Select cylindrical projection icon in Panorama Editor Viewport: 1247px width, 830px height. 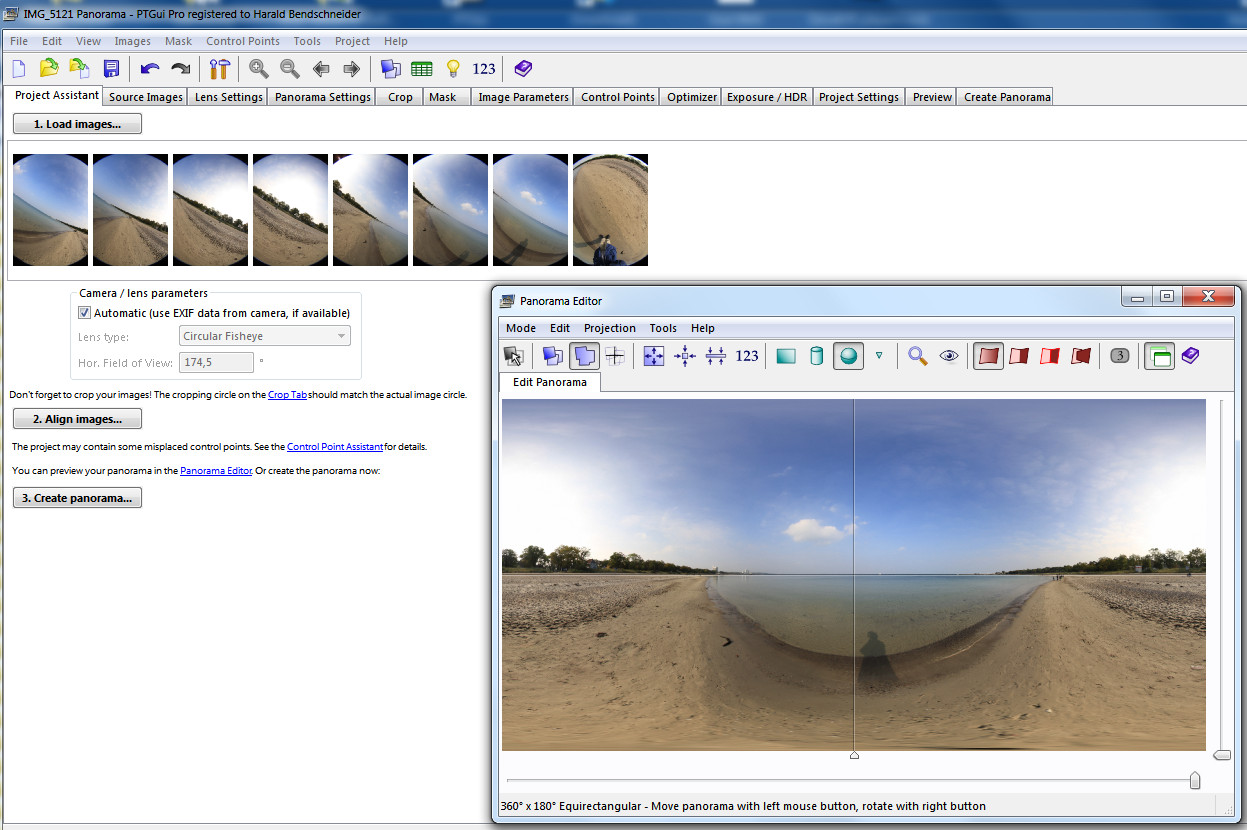coord(816,356)
